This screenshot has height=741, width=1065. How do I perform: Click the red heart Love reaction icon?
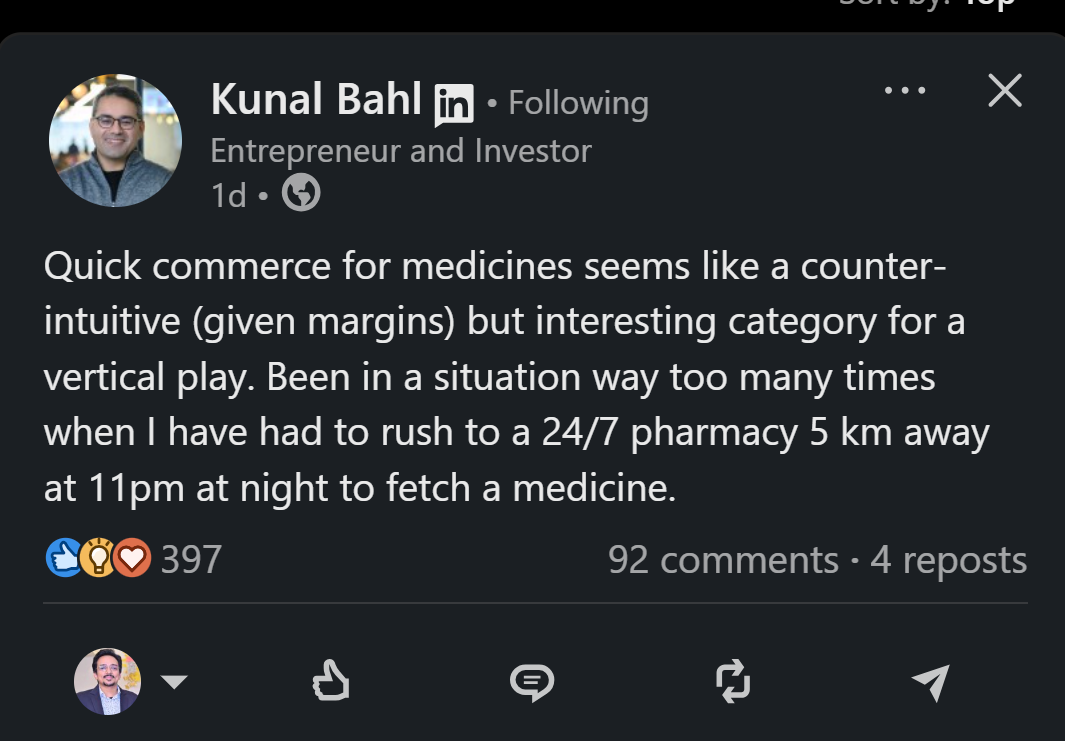pos(131,558)
